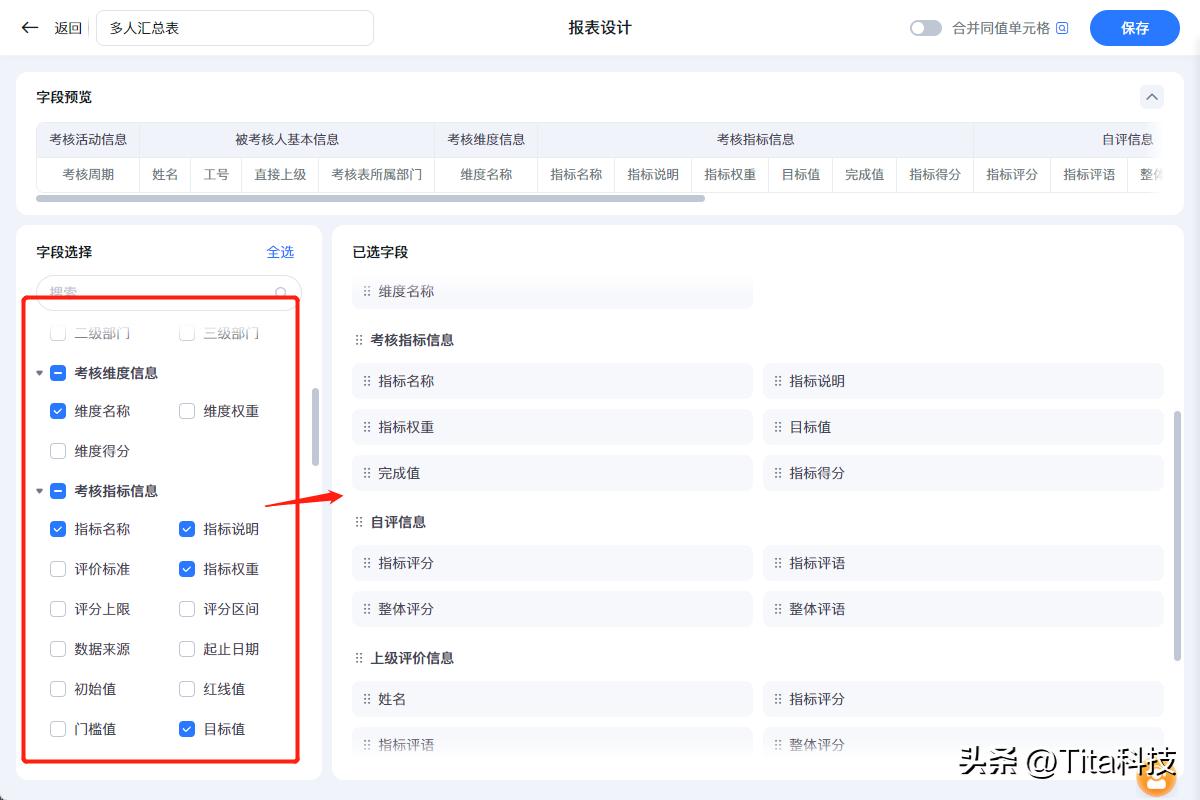Check the 起止日期 checkbox
Image resolution: width=1200 pixels, height=800 pixels.
pyautogui.click(x=187, y=649)
